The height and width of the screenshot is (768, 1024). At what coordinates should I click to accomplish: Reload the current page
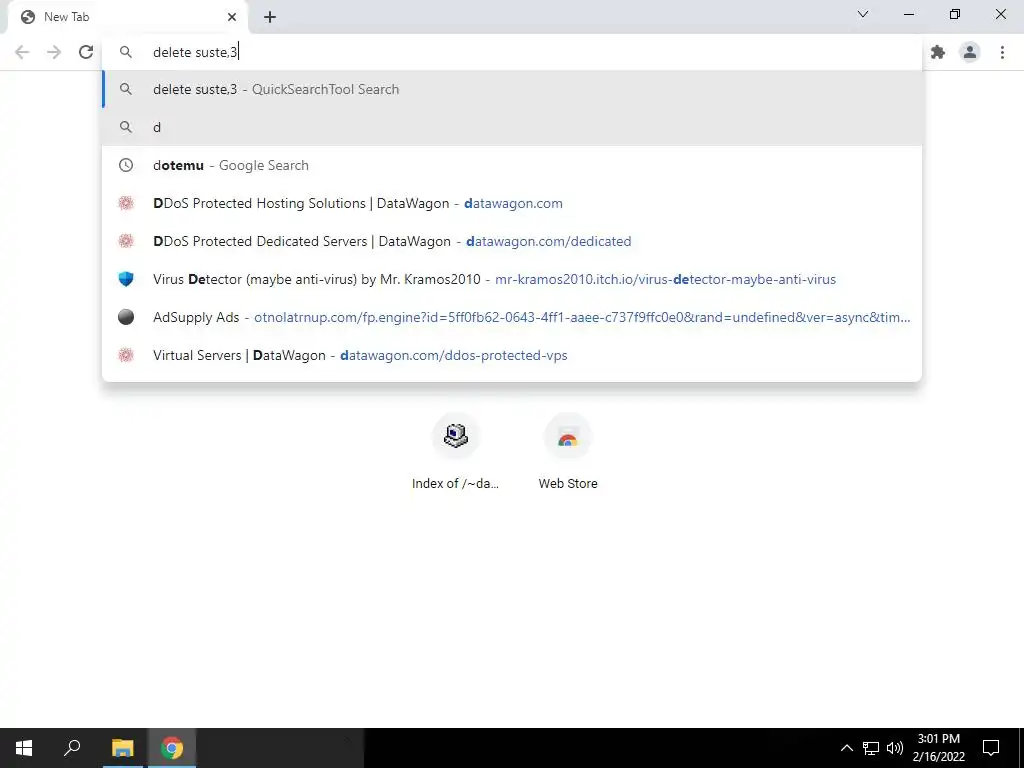(x=86, y=52)
